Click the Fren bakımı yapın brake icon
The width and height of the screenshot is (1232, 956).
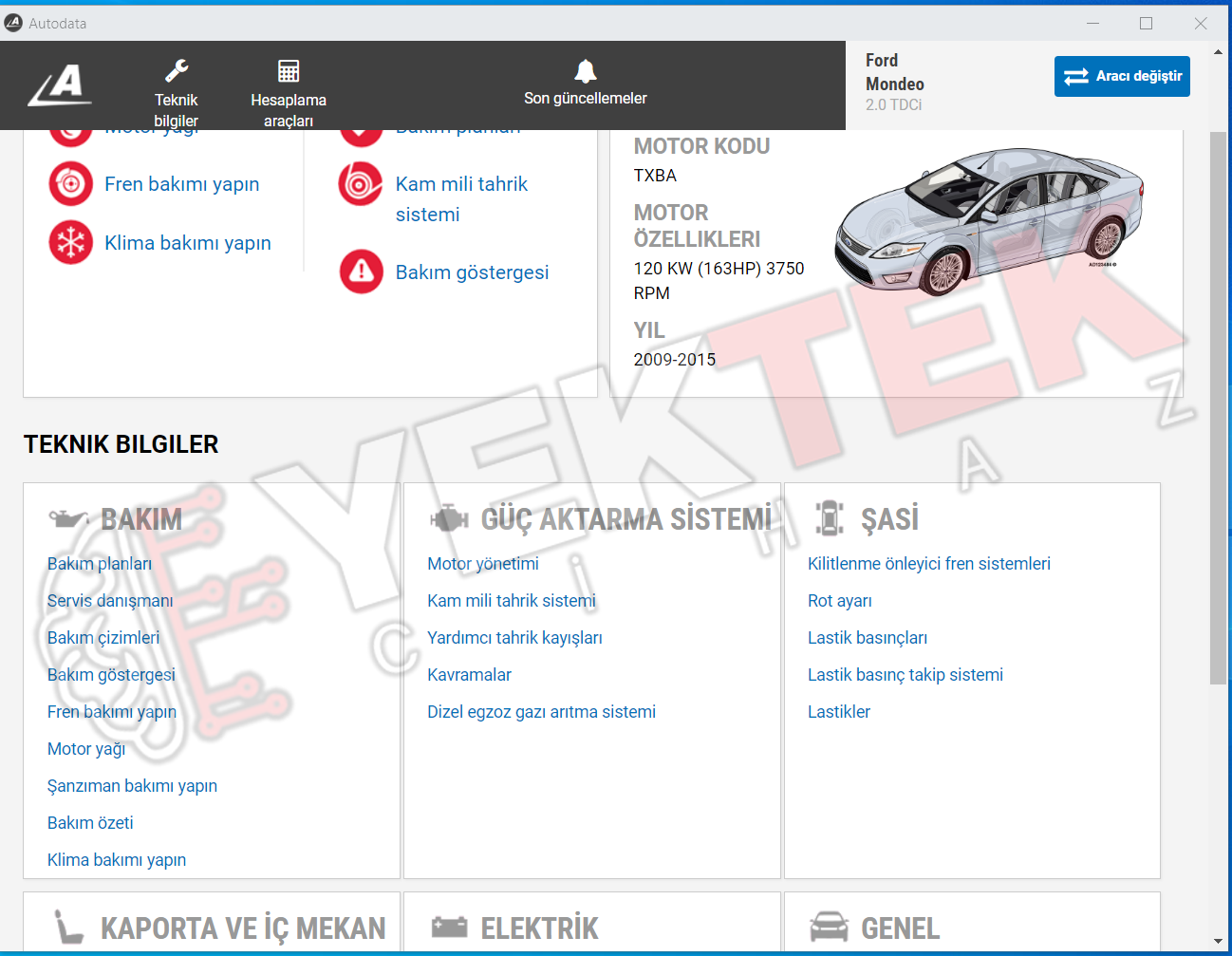point(71,184)
